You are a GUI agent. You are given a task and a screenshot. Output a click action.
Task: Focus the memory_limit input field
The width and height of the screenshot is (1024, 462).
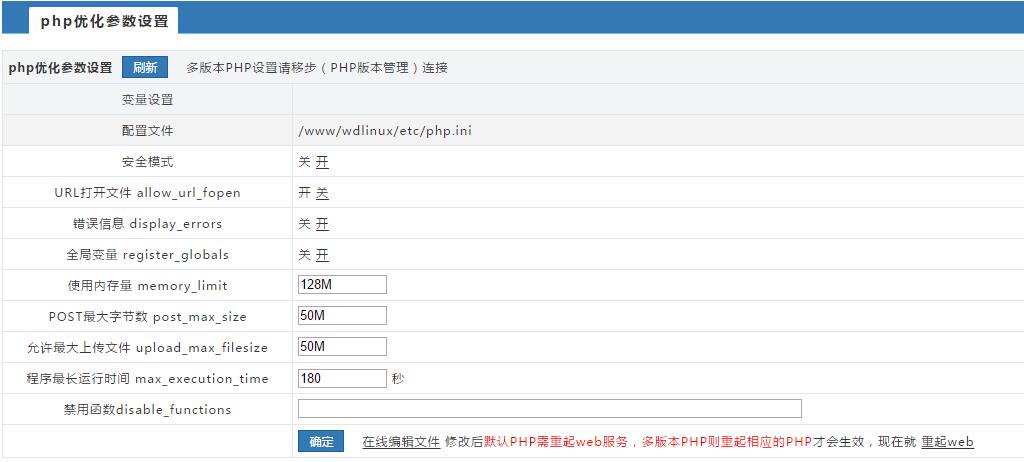pyautogui.click(x=342, y=285)
